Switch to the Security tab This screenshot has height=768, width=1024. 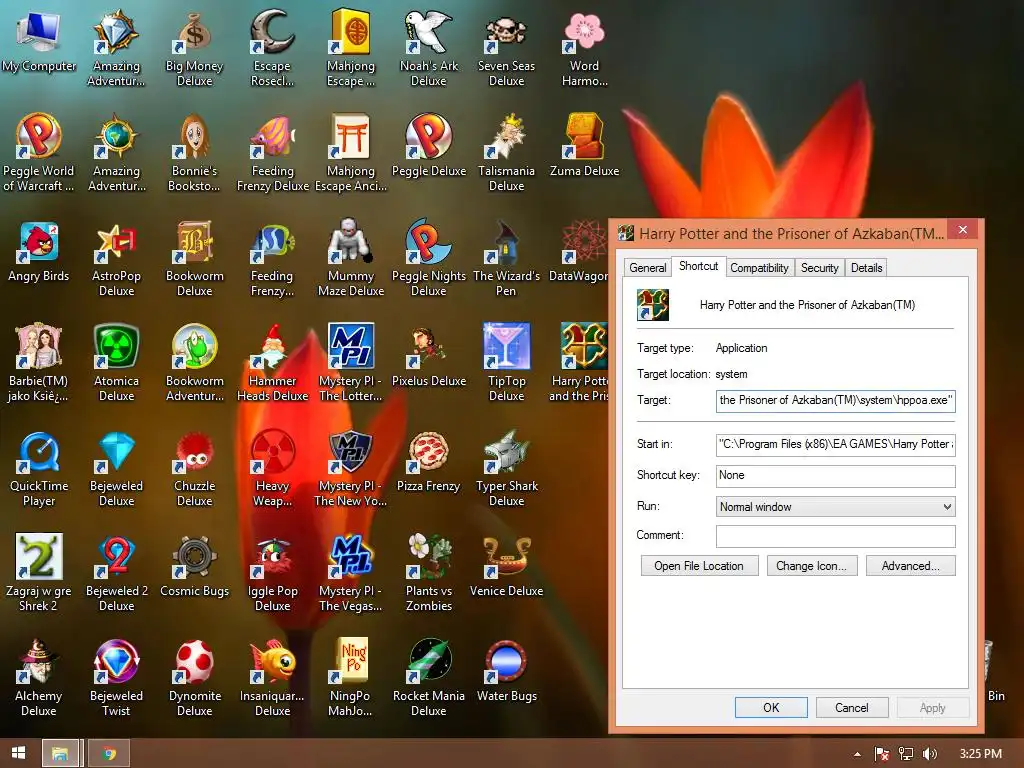coord(820,268)
